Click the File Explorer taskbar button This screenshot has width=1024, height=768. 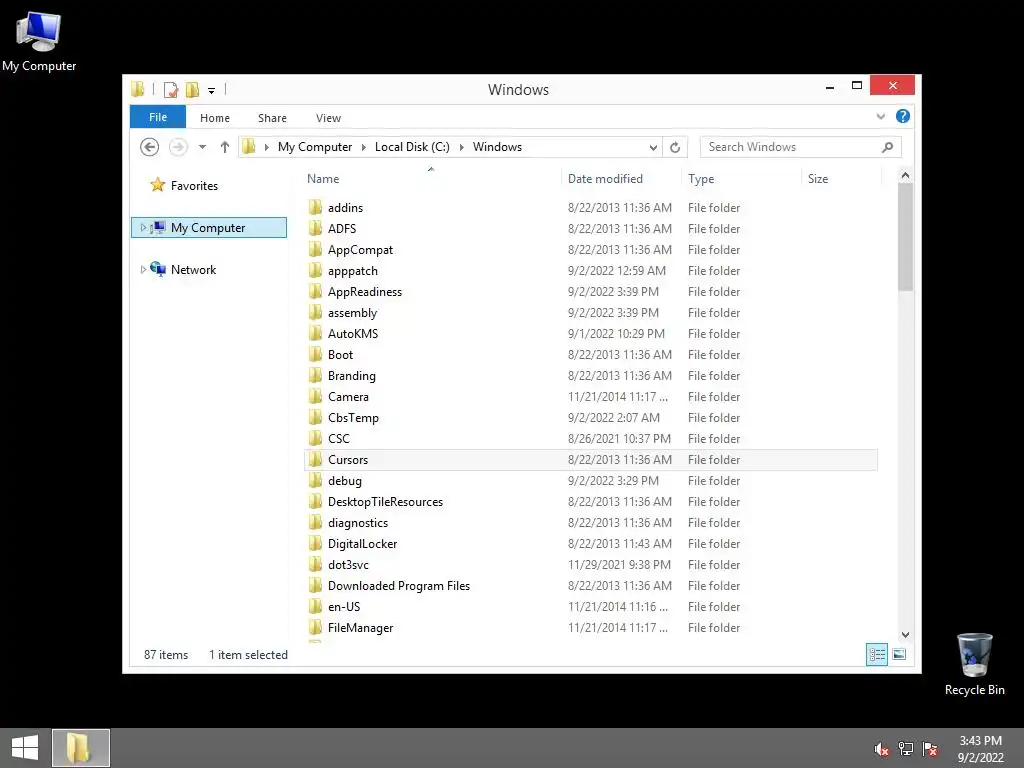pos(80,748)
